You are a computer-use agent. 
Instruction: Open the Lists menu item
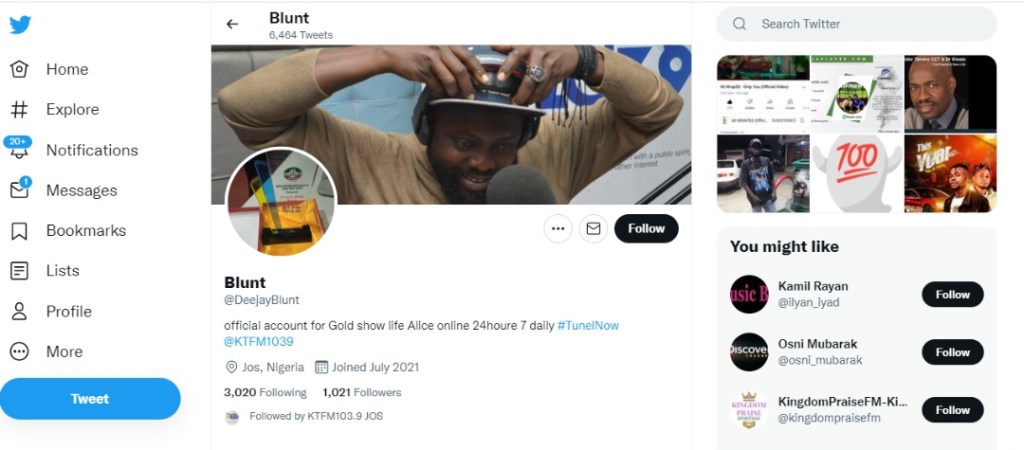62,270
